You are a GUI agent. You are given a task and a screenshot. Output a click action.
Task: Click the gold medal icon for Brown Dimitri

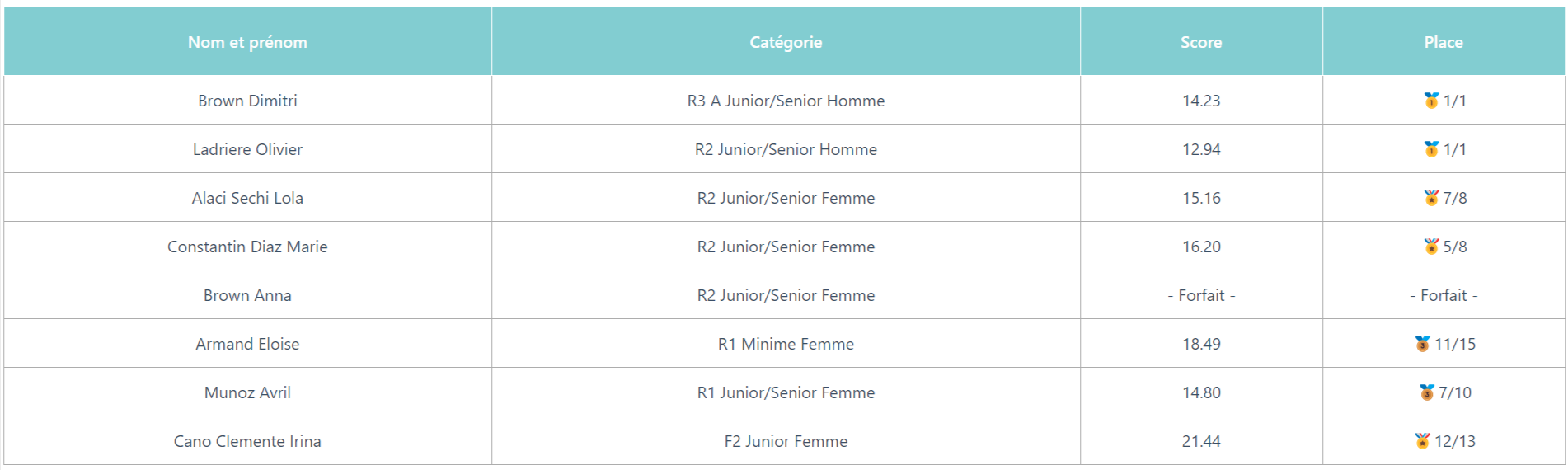tap(1431, 101)
